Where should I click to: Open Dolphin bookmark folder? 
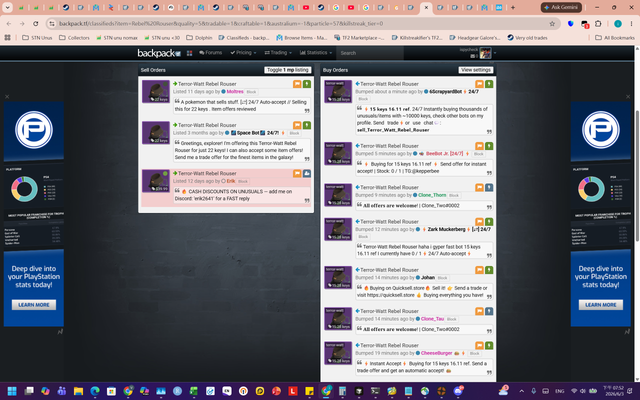pyautogui.click(x=200, y=38)
